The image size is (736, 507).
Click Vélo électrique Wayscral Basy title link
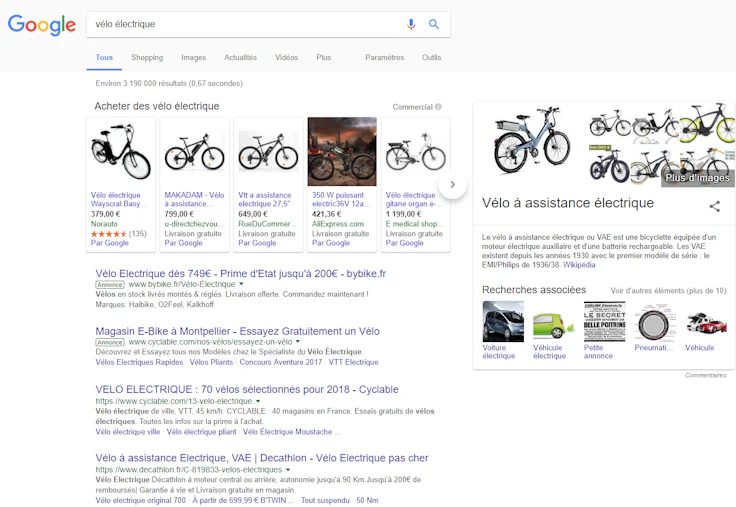click(x=119, y=200)
